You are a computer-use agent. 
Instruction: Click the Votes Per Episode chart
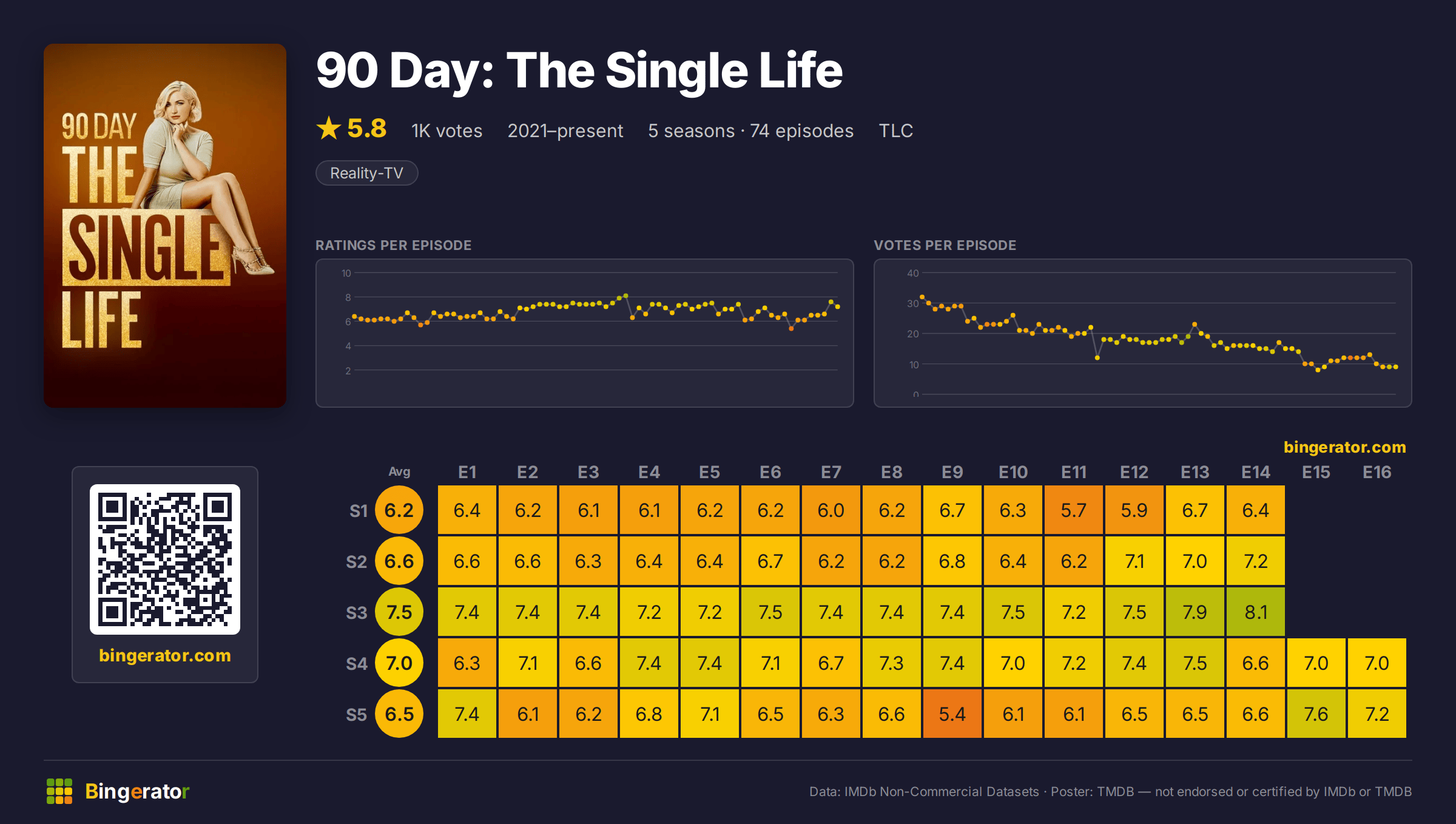(1143, 333)
